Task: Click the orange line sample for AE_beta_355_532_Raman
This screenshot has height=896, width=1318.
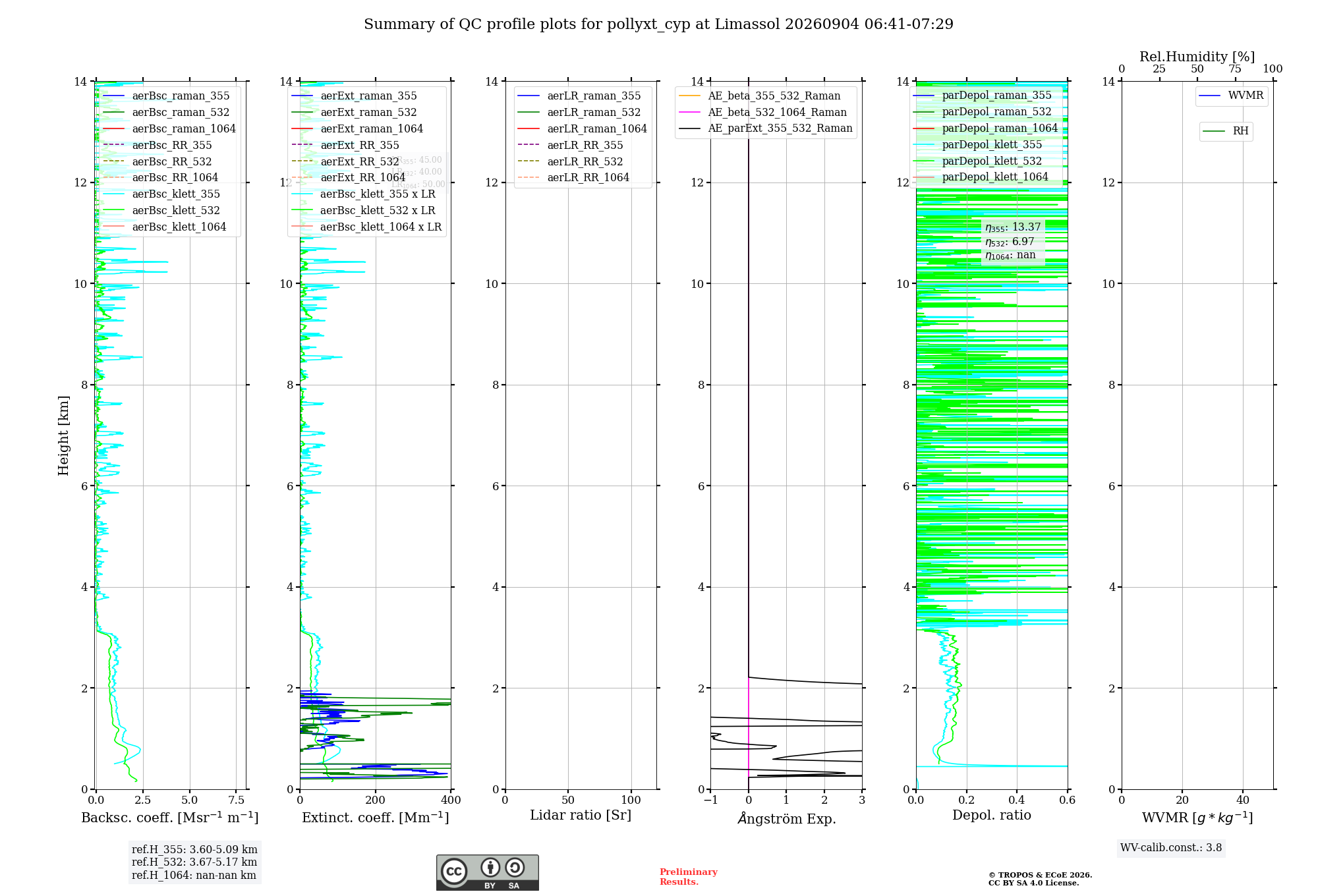Action: click(690, 96)
